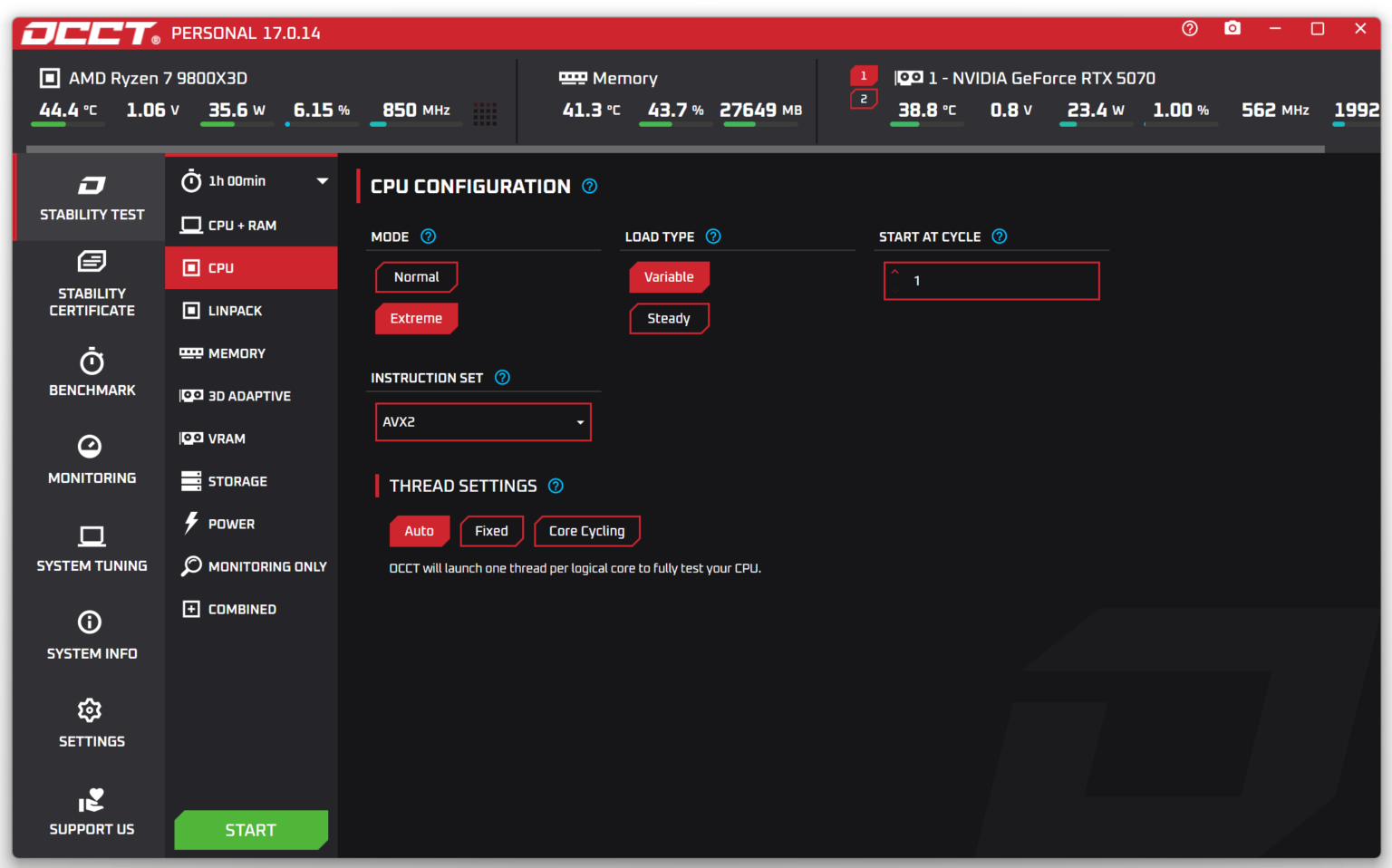1392x868 pixels.
Task: Click the GPU usage 1.00 % reading
Action: 1181,111
